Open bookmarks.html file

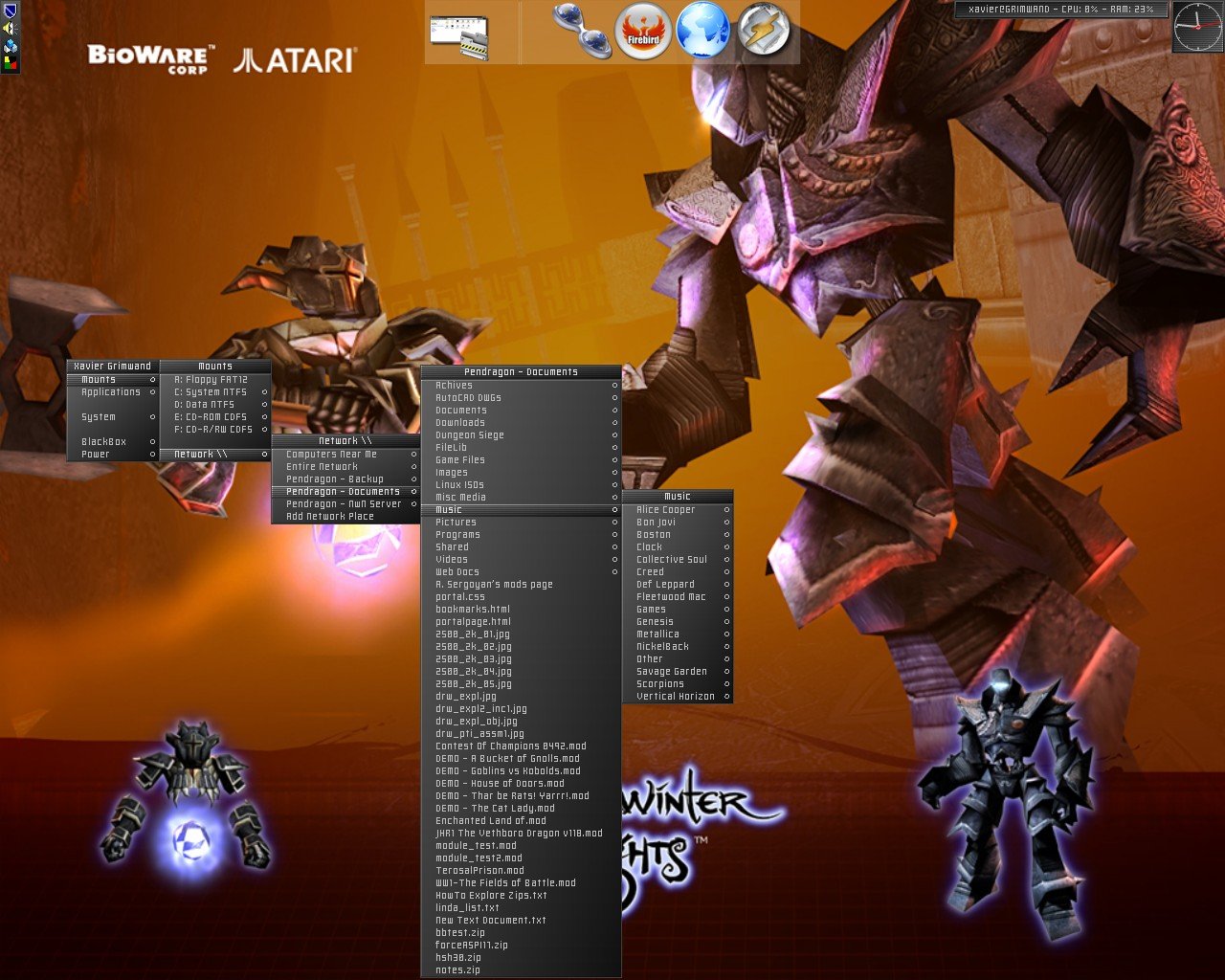point(521,610)
